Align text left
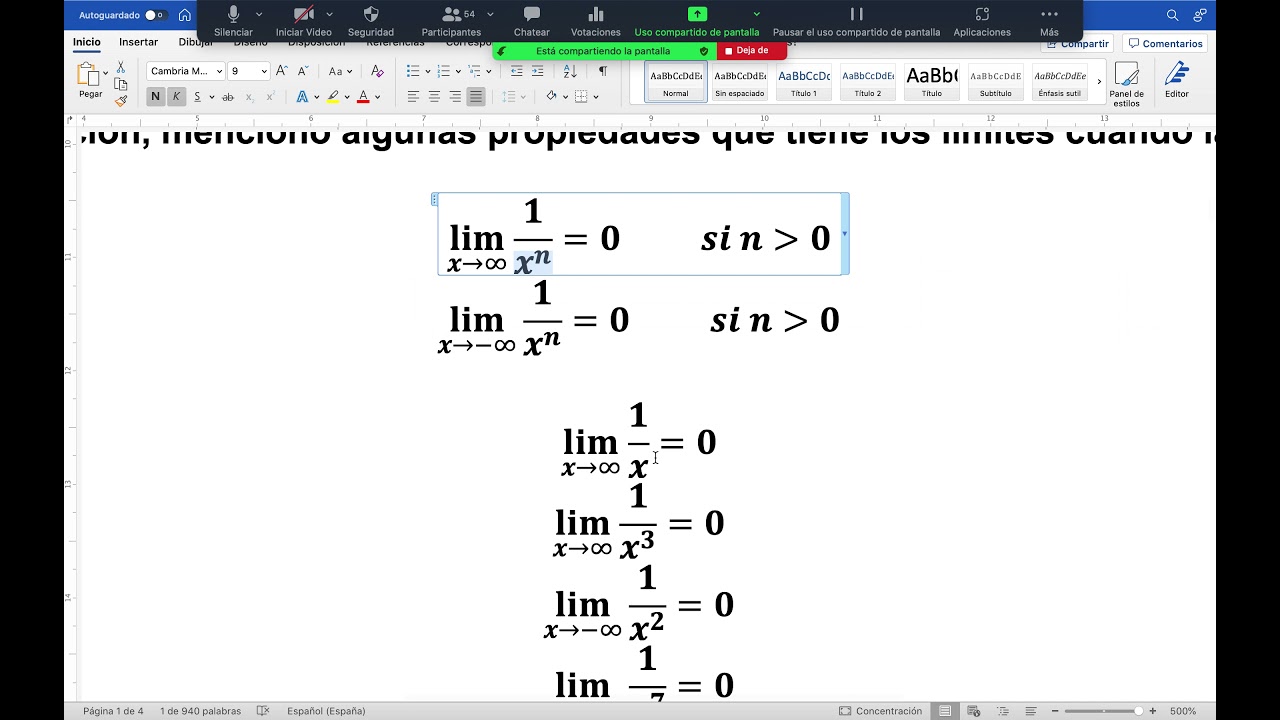Image resolution: width=1280 pixels, height=720 pixels. pos(413,97)
